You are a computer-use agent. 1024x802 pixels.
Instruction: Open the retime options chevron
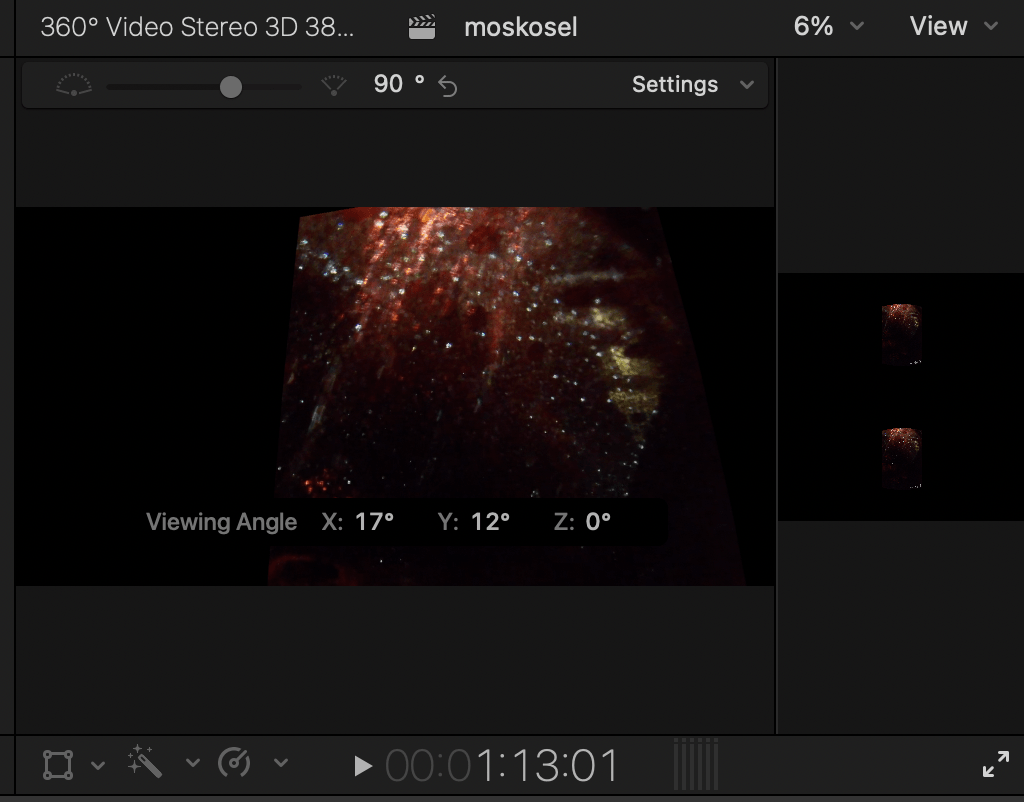coord(281,765)
